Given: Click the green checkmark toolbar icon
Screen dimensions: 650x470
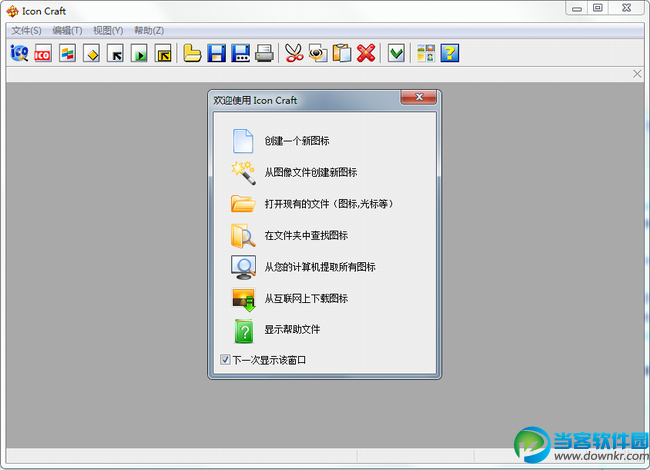Looking at the screenshot, I should click(x=396, y=53).
